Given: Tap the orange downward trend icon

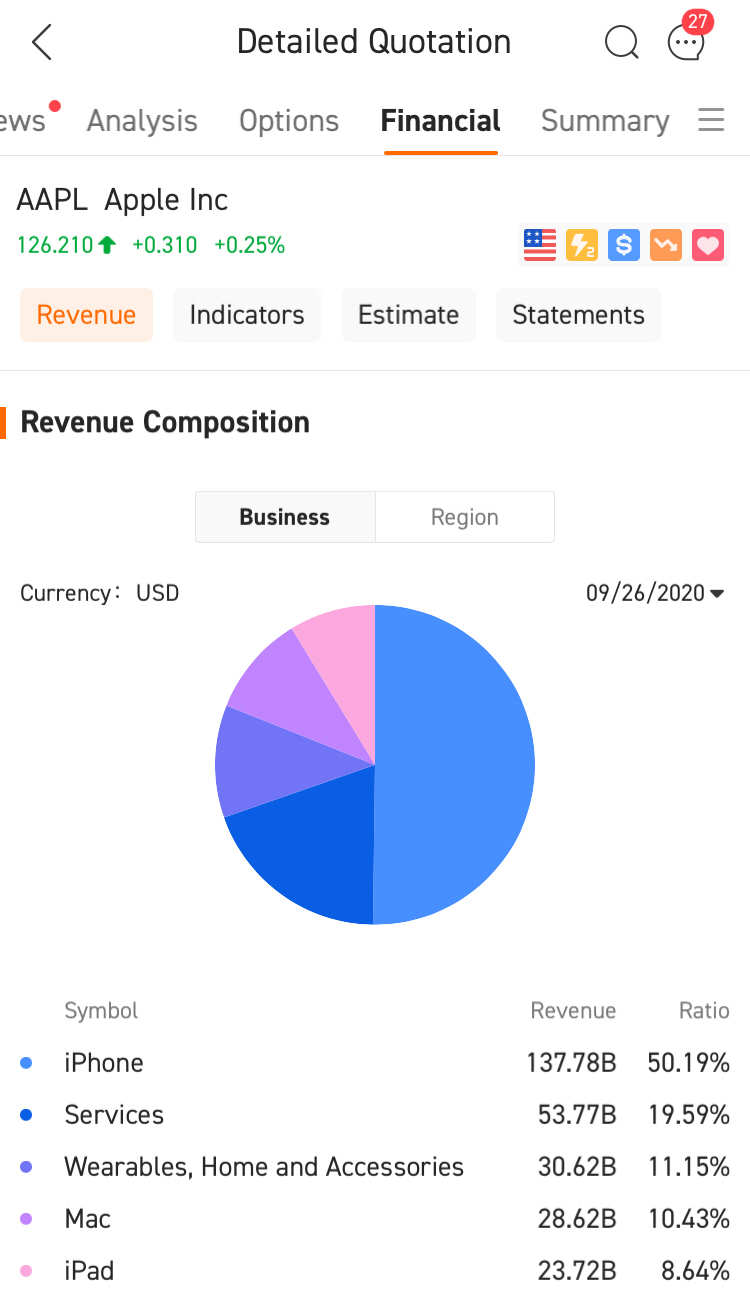Looking at the screenshot, I should [x=666, y=245].
